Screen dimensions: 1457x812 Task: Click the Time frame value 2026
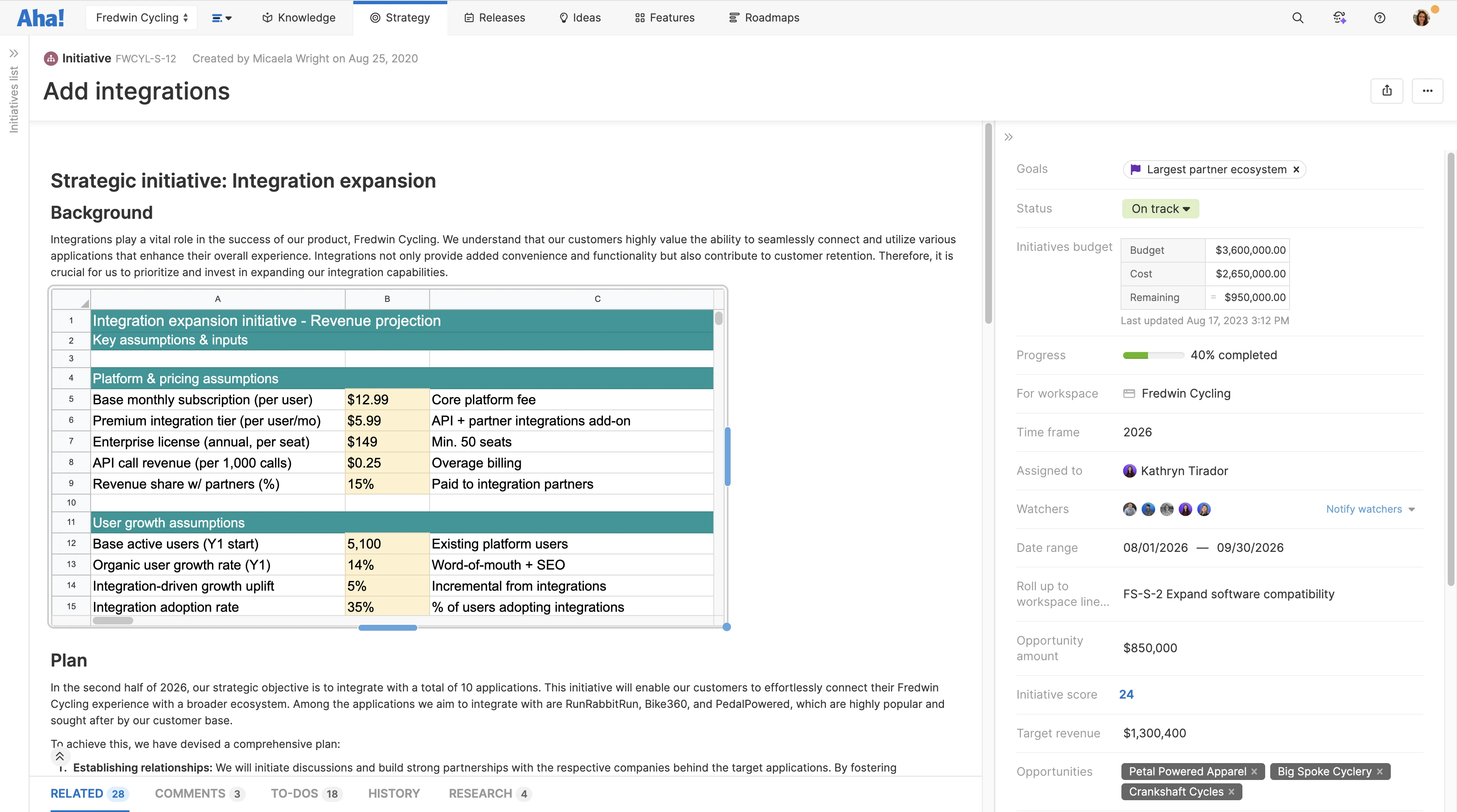(1137, 432)
